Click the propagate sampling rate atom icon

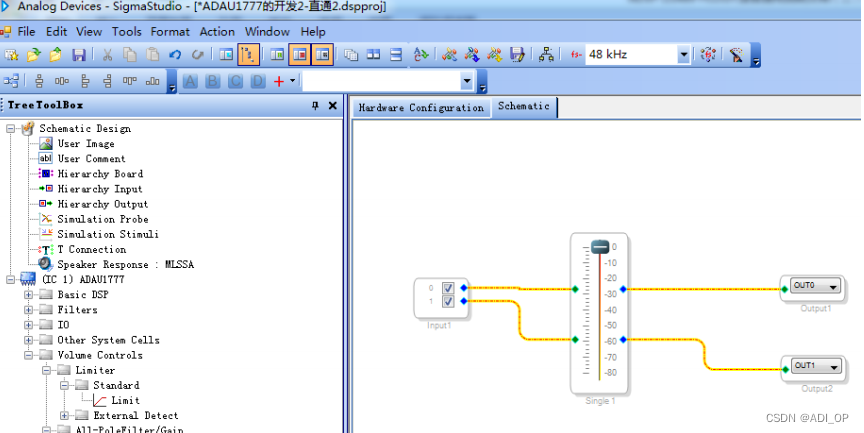click(708, 55)
